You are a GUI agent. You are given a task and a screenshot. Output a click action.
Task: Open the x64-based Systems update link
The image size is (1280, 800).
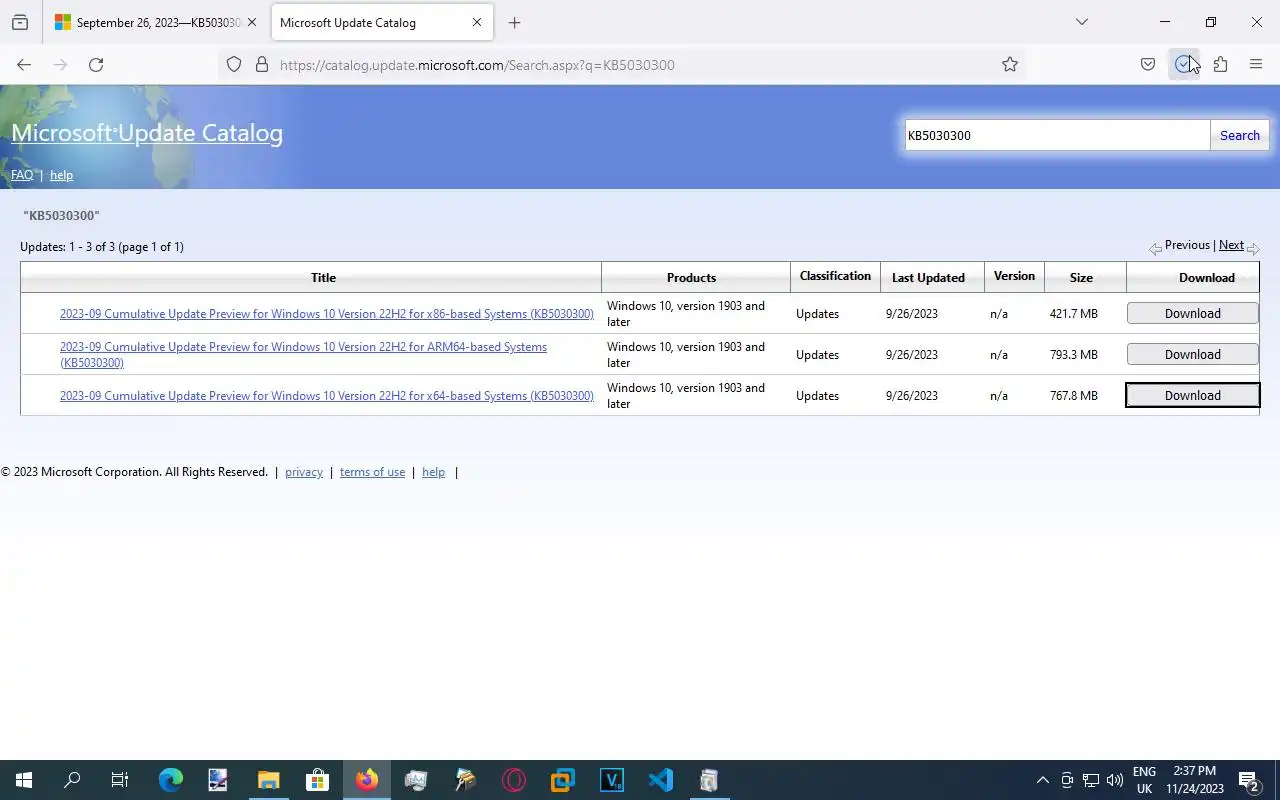tap(326, 396)
